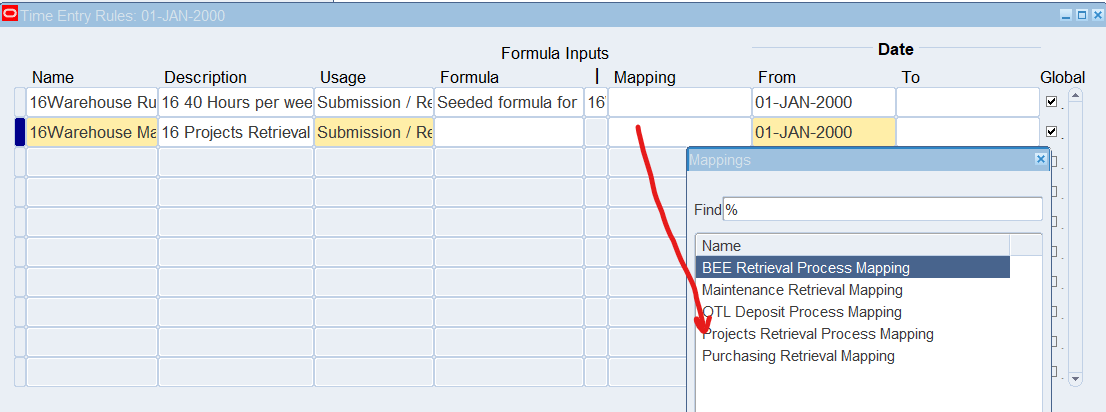Select the row indicator for 16Warehouse Ma record

(20, 132)
